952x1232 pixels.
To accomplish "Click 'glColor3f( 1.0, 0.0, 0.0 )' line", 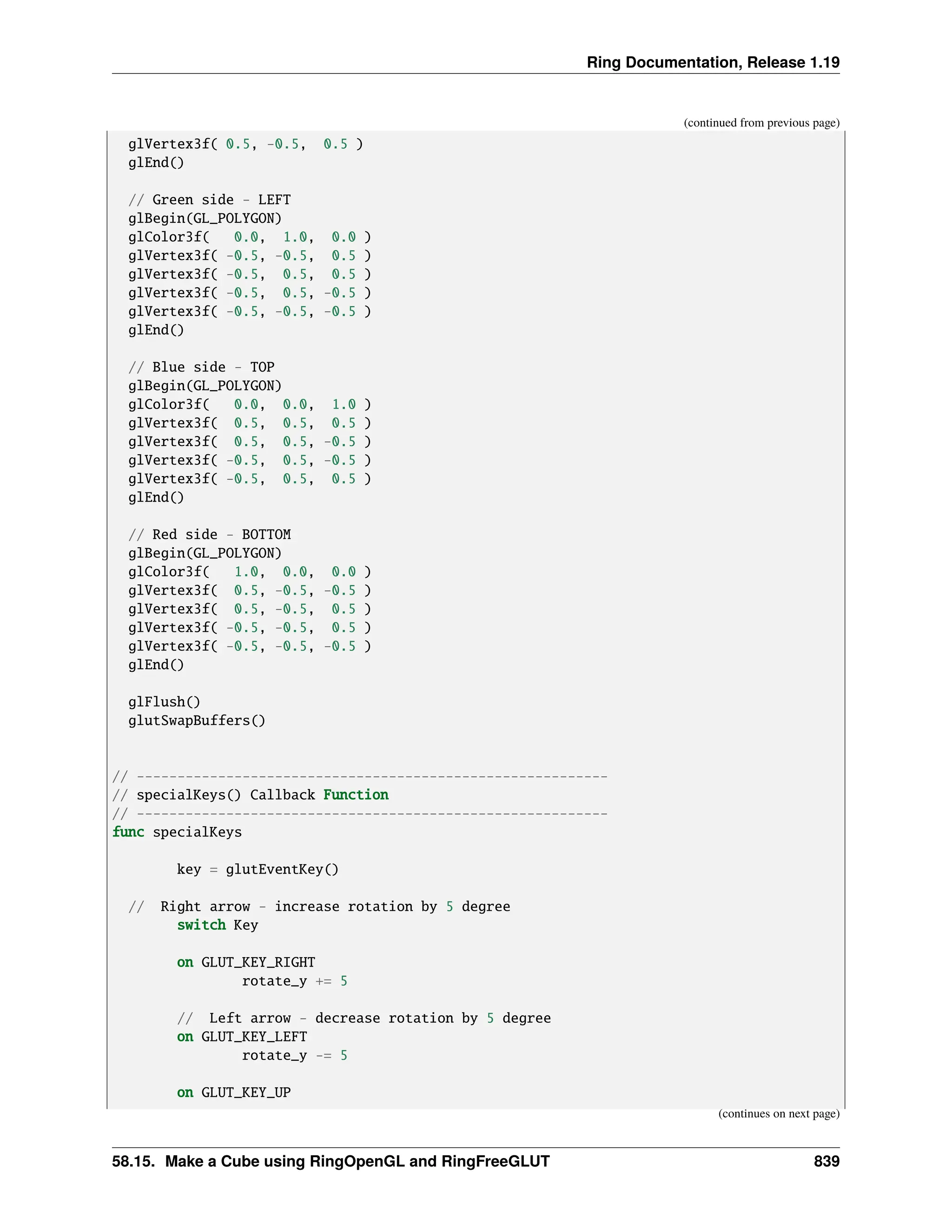I will (250, 572).
